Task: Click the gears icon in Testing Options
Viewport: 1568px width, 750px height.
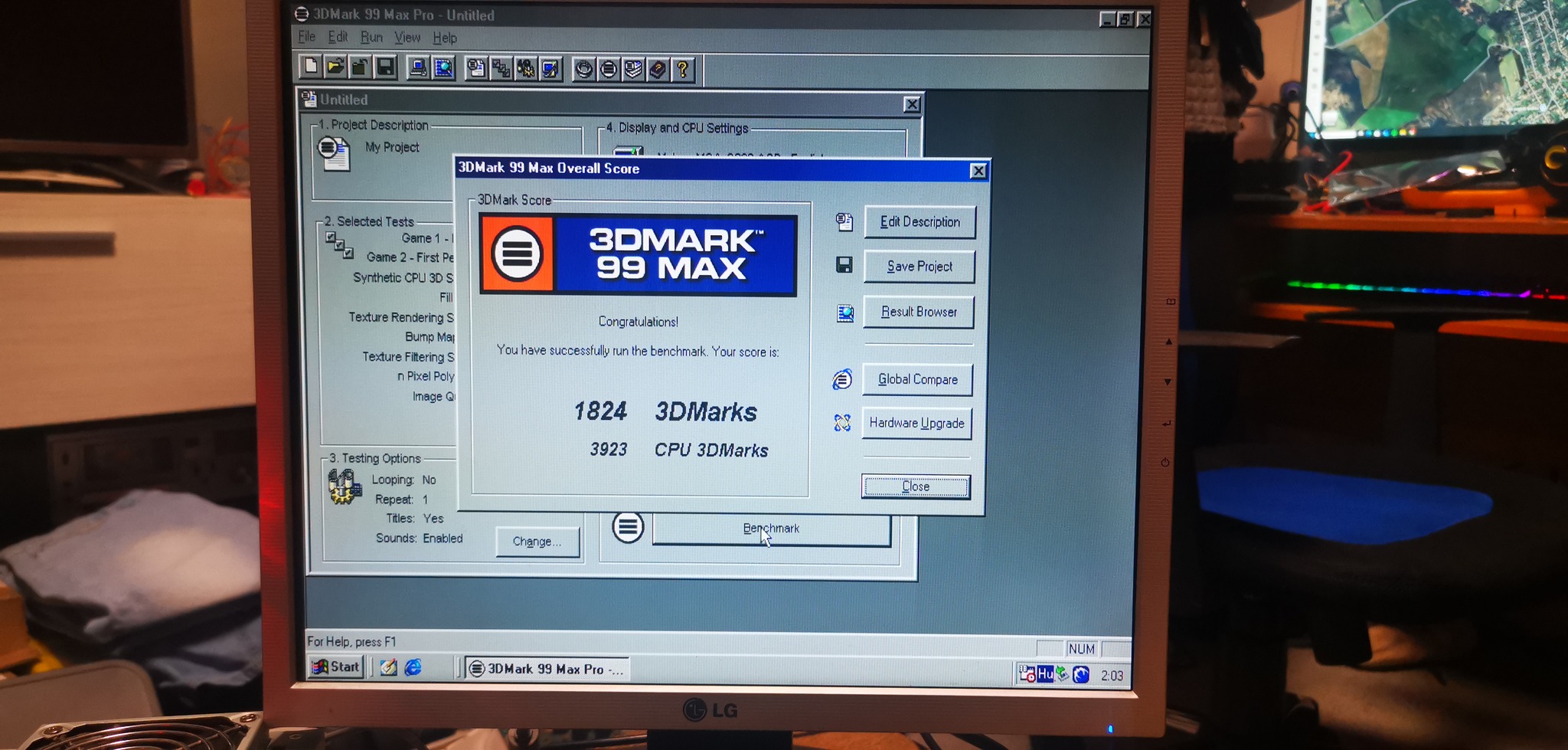Action: coord(345,486)
